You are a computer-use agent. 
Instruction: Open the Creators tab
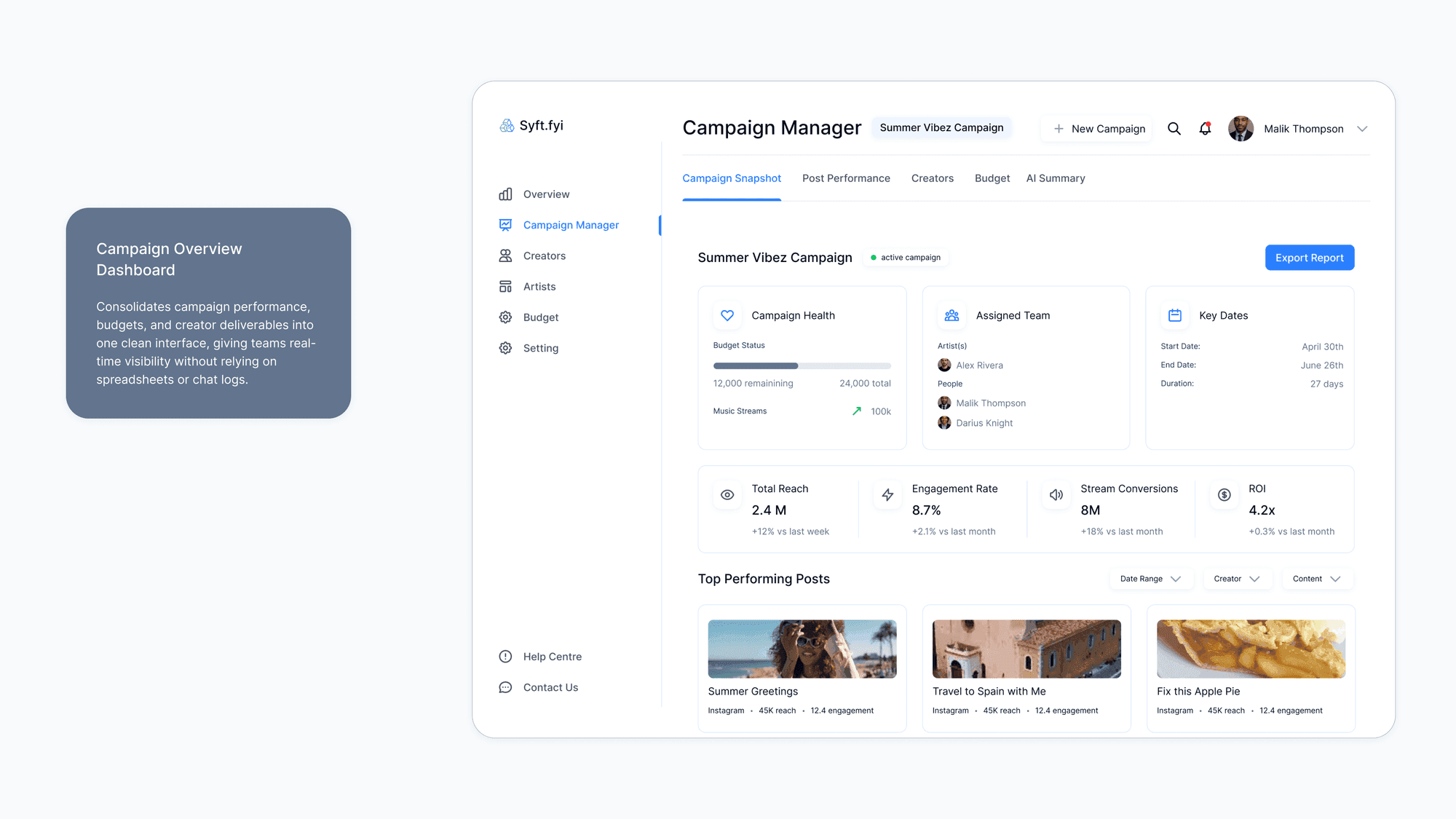pyautogui.click(x=933, y=178)
